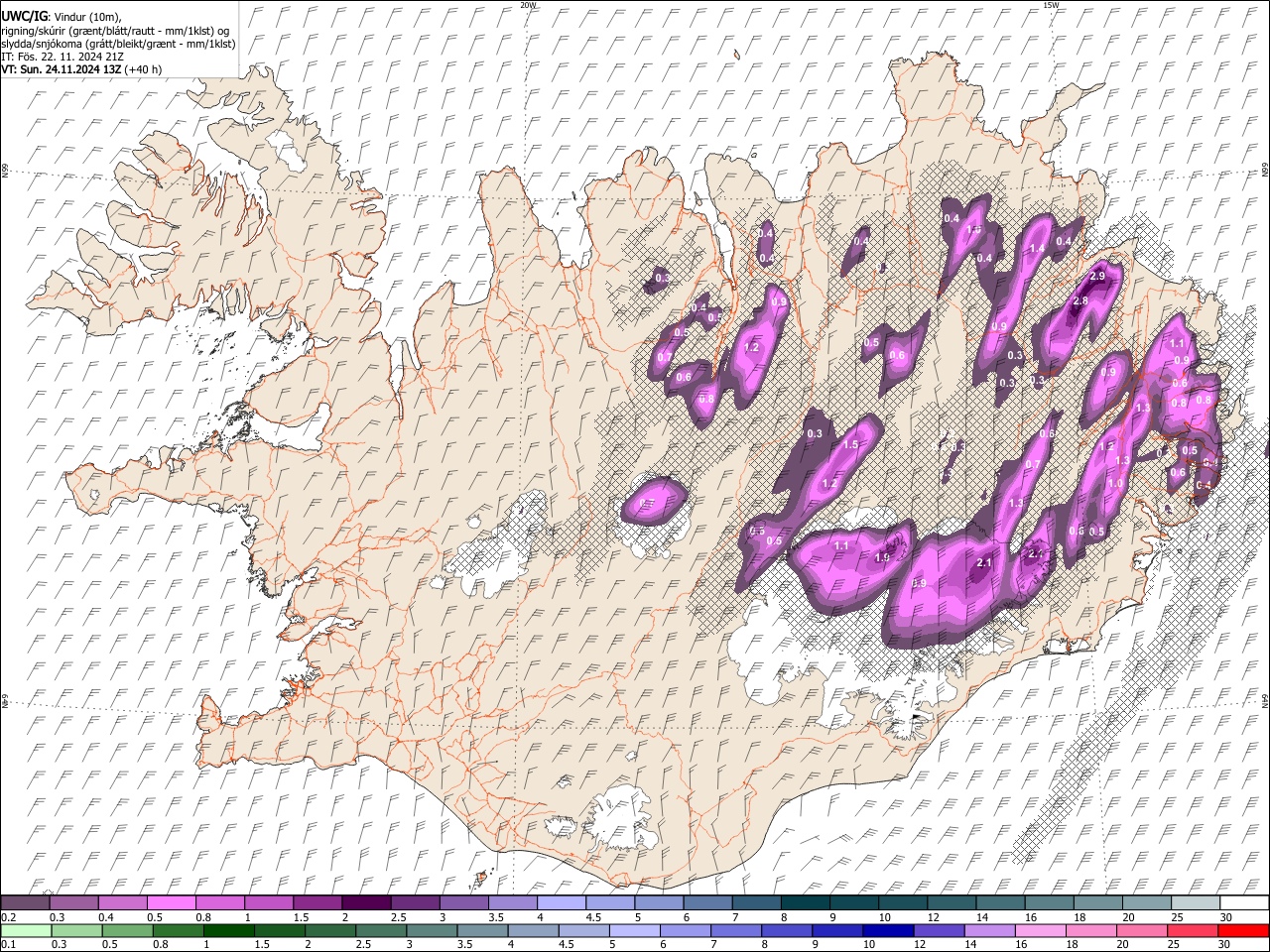
Task: Click the rain scale swatch between 7 and 8
Action: [x=735, y=930]
